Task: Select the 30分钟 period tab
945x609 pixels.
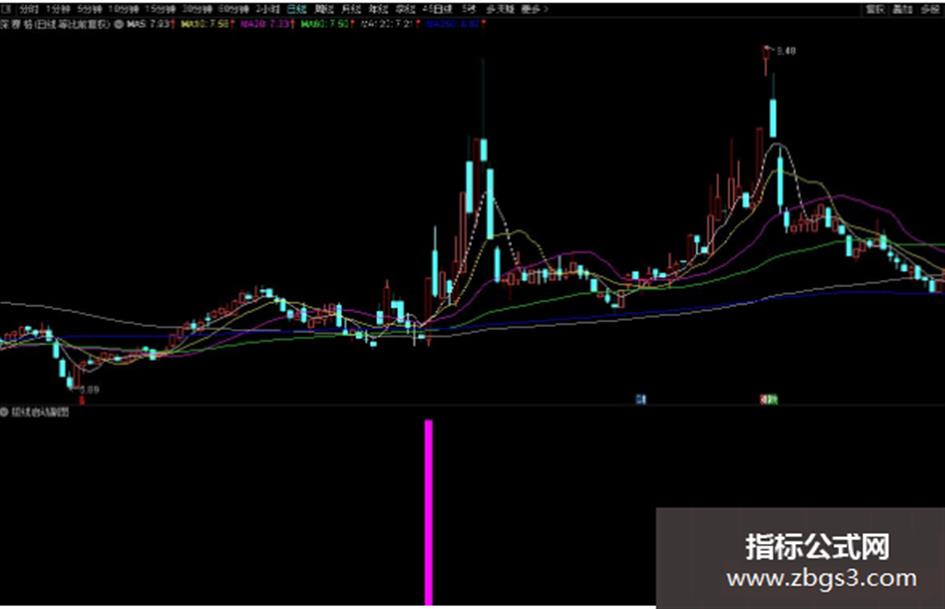Action: click(x=198, y=10)
